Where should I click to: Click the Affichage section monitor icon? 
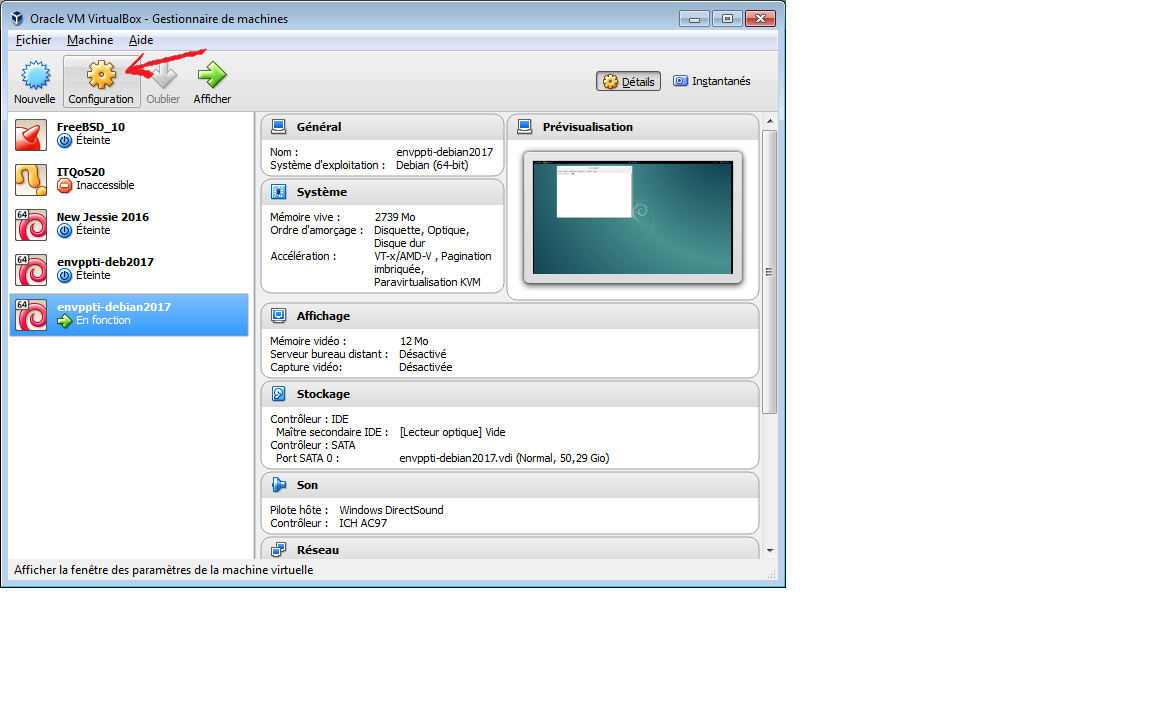pos(279,316)
